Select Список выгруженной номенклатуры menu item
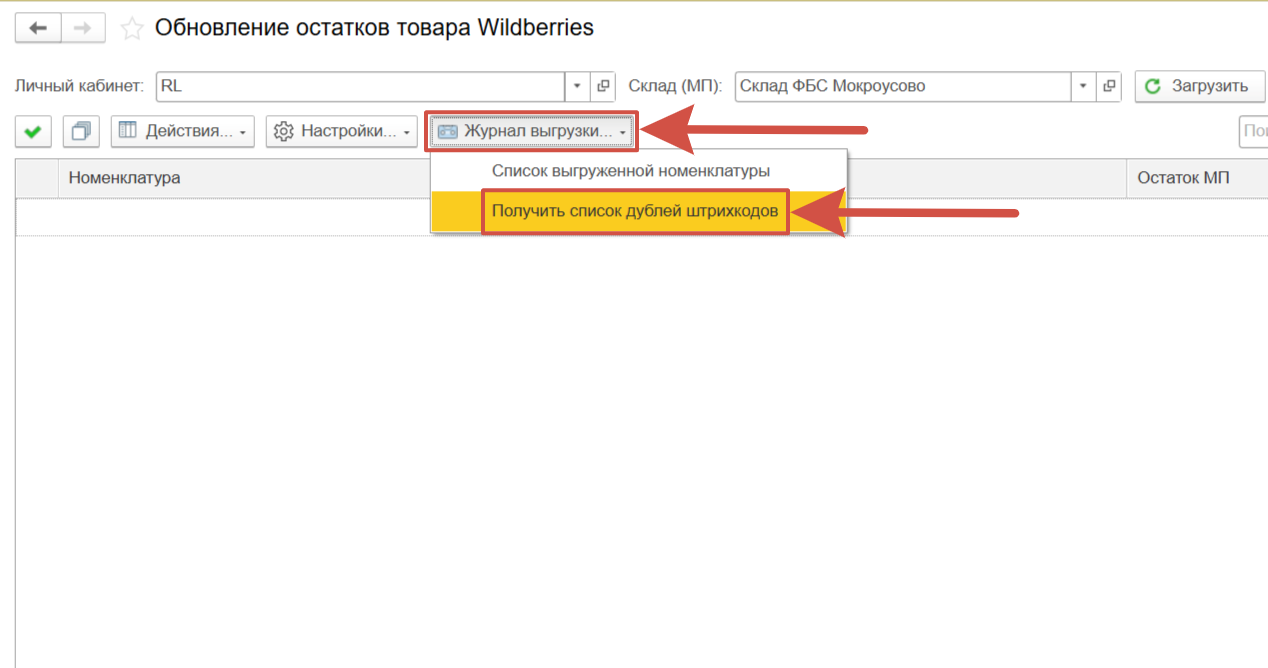The image size is (1268, 668). [630, 171]
